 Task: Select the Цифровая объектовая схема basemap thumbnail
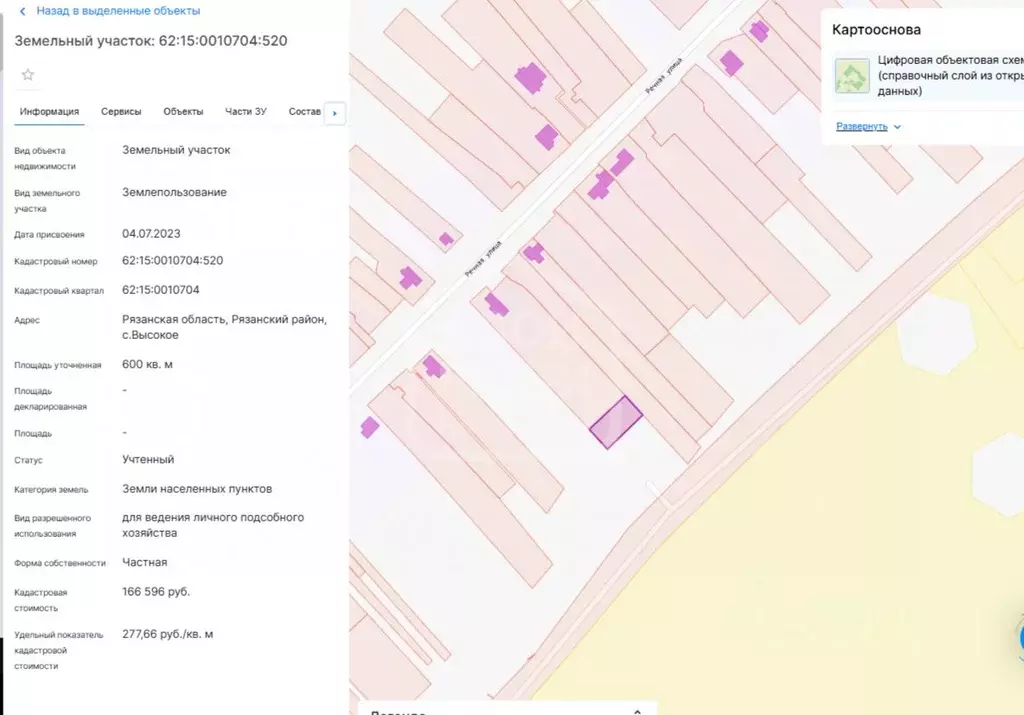point(852,76)
